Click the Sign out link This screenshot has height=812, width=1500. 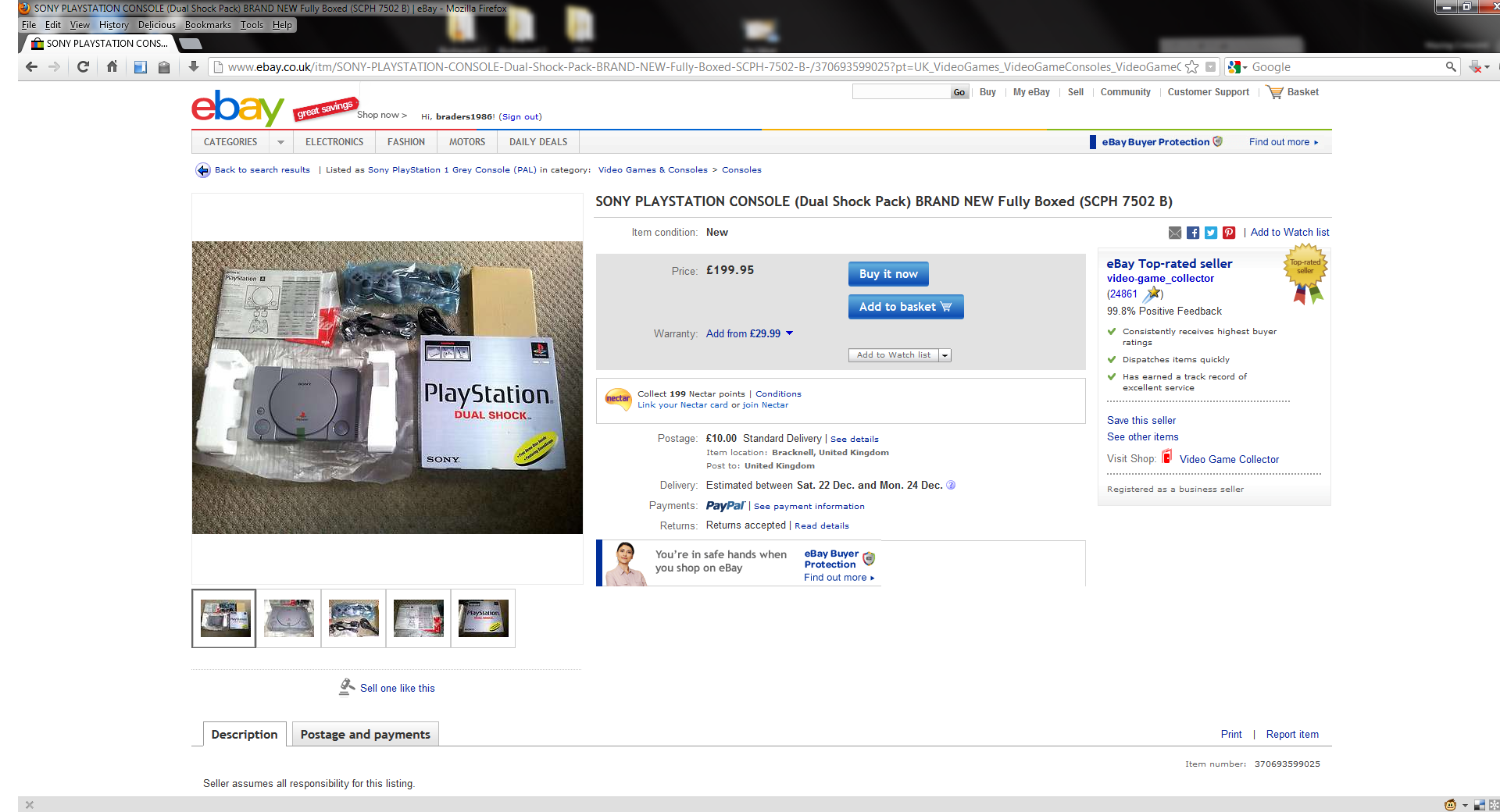point(520,116)
